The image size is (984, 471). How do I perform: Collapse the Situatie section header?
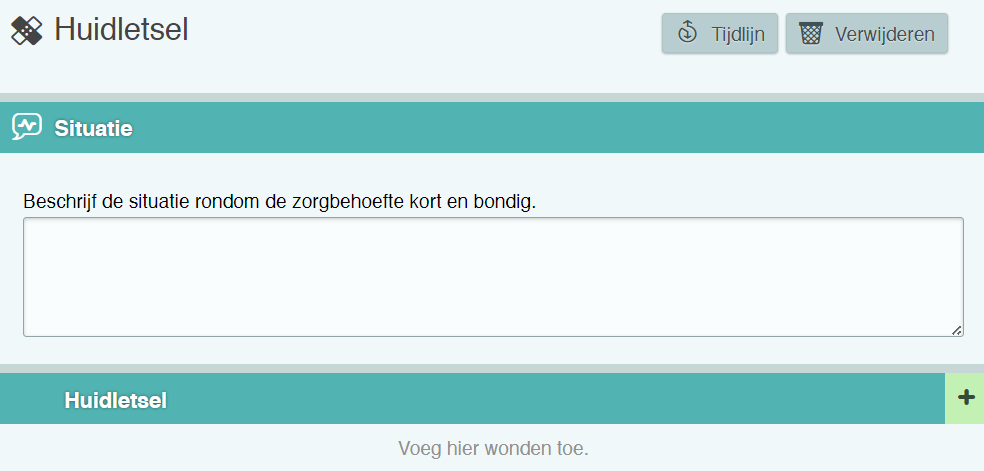500,127
